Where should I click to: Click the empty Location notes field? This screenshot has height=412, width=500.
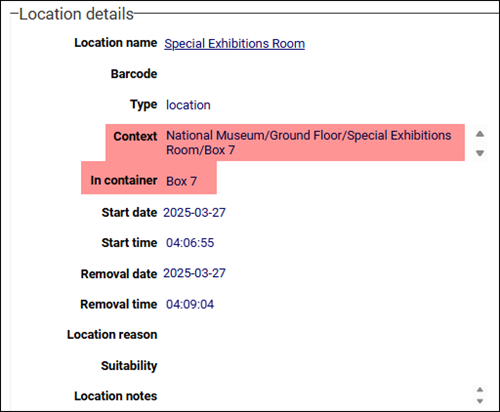318,396
